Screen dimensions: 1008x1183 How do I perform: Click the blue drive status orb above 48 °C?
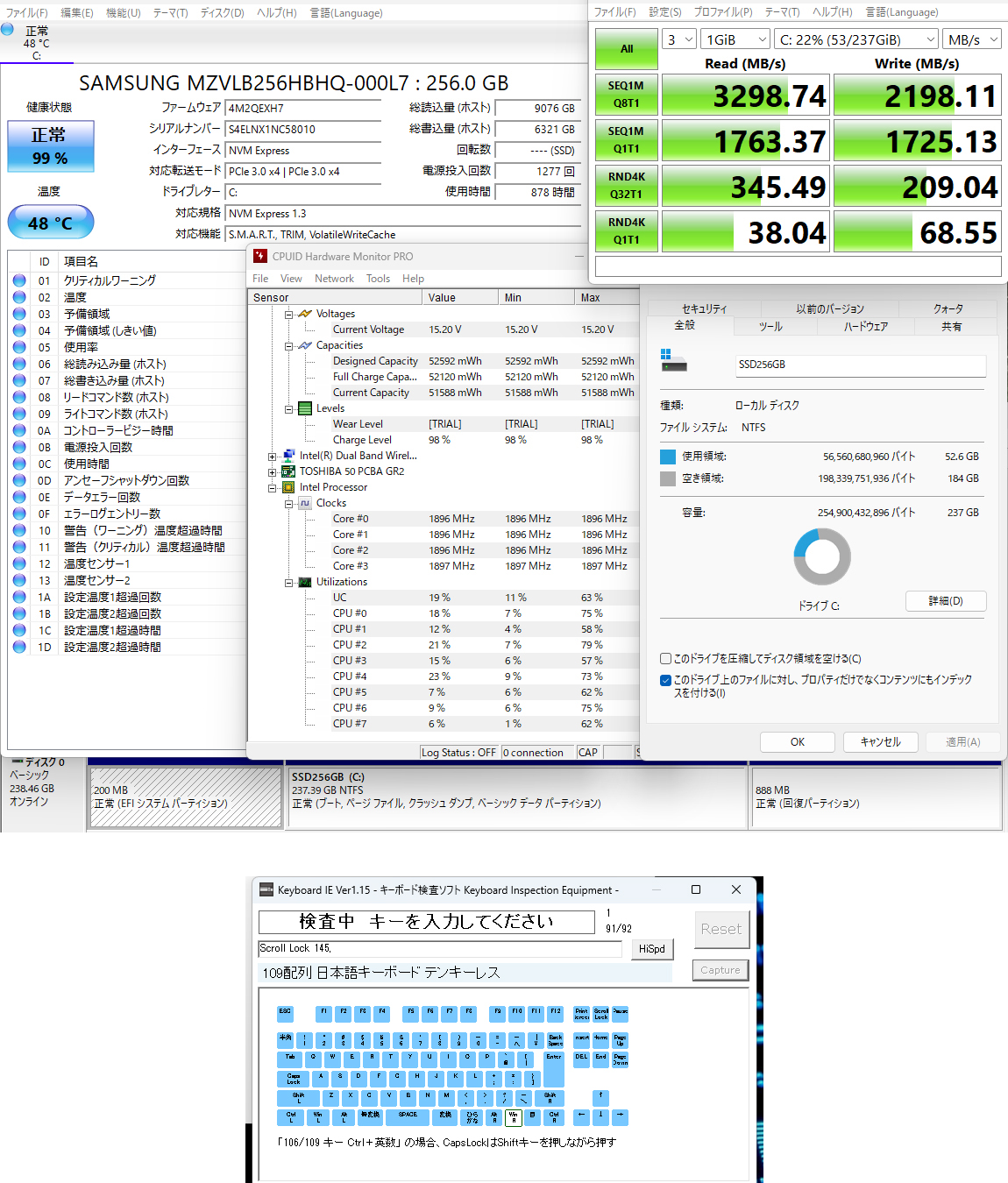pyautogui.click(x=7, y=30)
